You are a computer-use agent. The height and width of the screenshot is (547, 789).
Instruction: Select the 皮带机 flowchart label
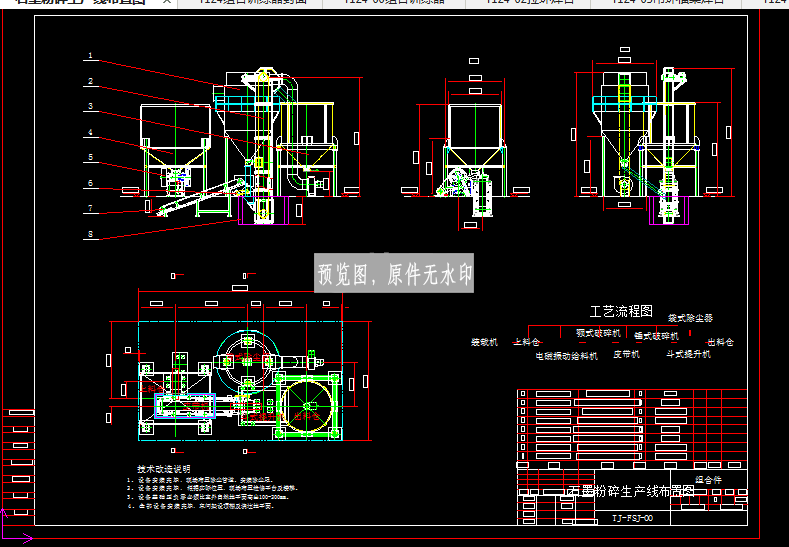[x=626, y=354]
